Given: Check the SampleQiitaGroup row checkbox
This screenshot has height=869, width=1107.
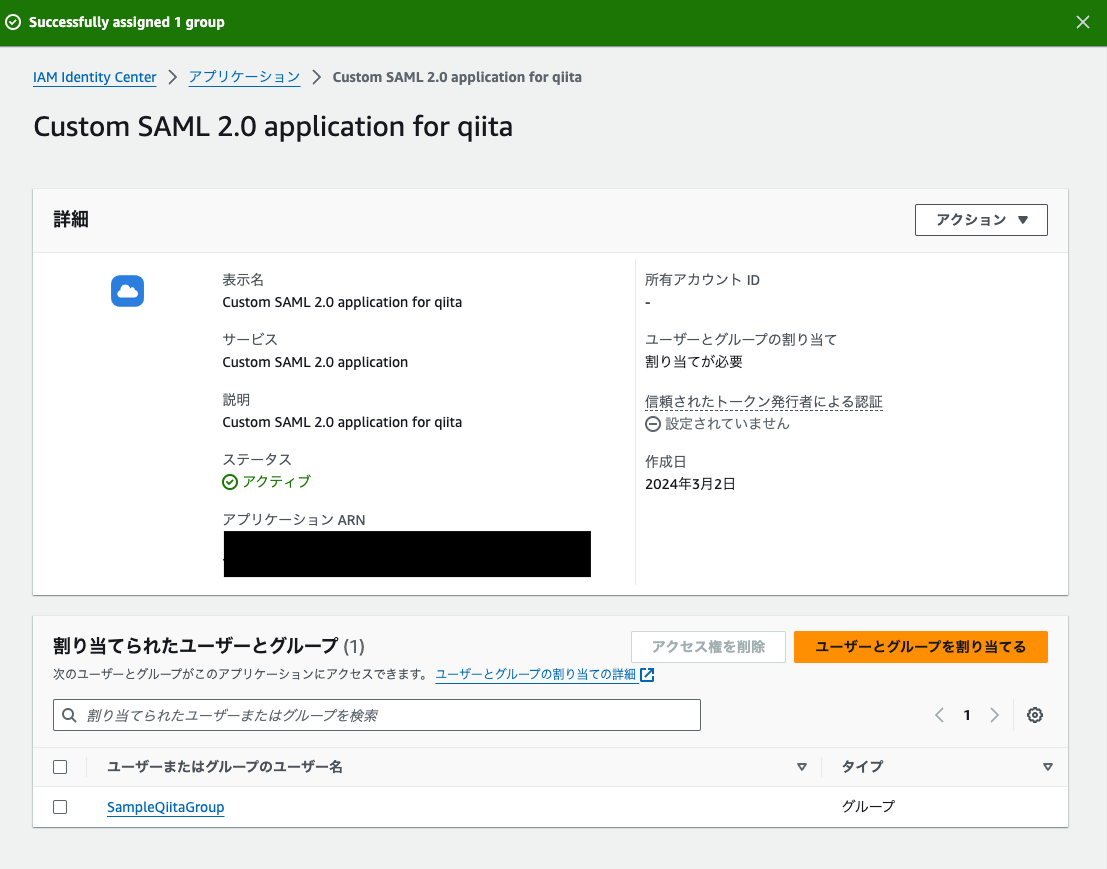Looking at the screenshot, I should 60,807.
